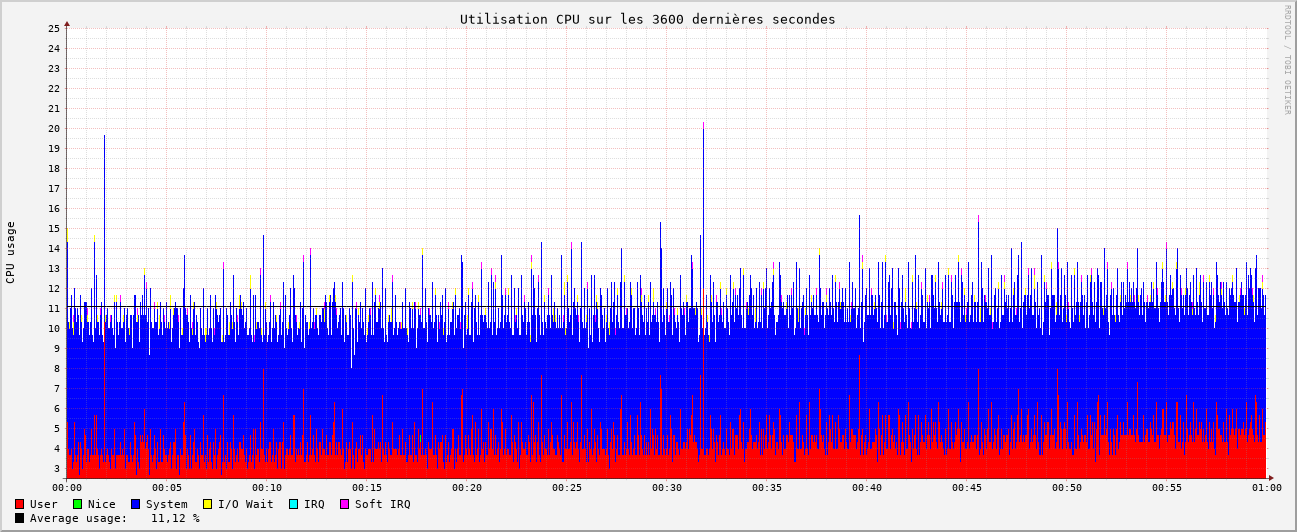
Task: Click the yellow I/O Wait legend swatch
Action: [x=207, y=504]
